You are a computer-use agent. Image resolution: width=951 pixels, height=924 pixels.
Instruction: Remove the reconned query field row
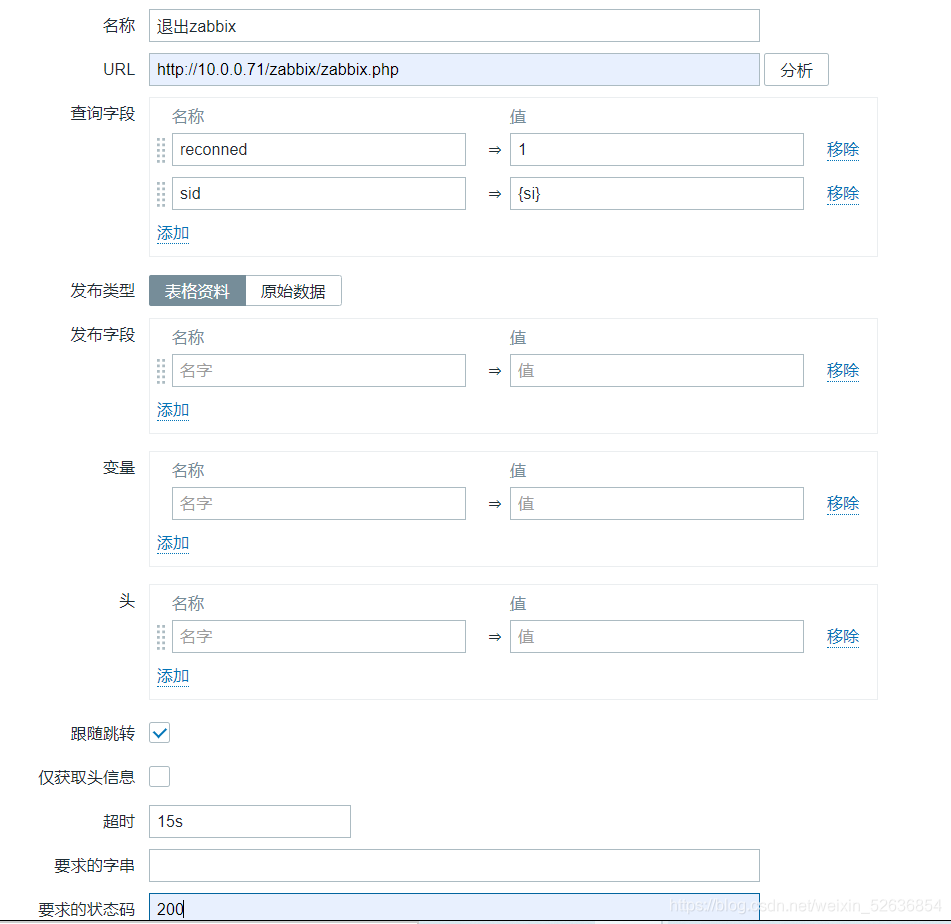pos(842,150)
